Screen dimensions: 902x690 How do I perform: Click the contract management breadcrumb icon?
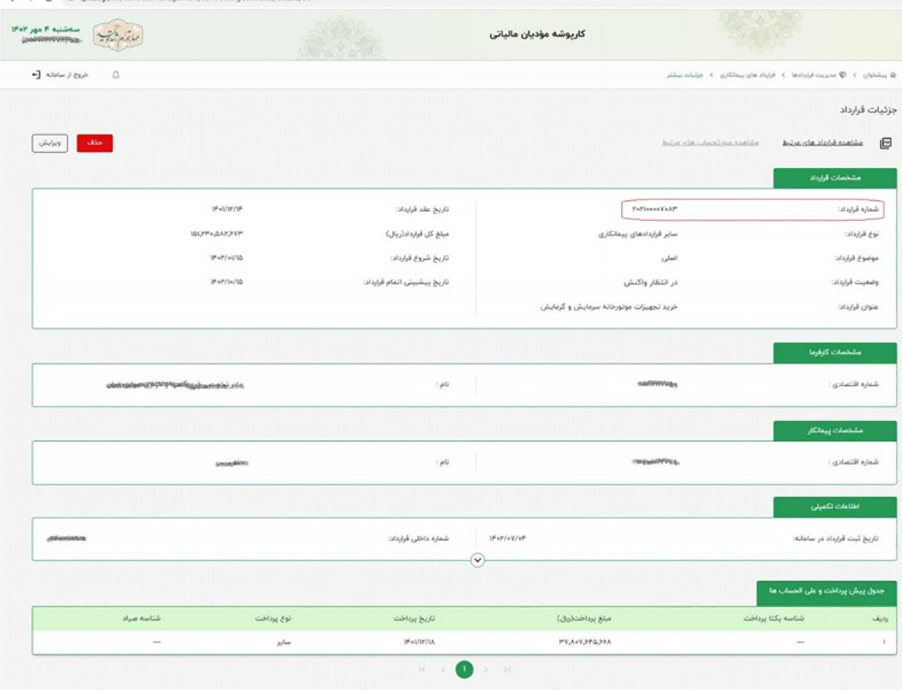pos(842,75)
